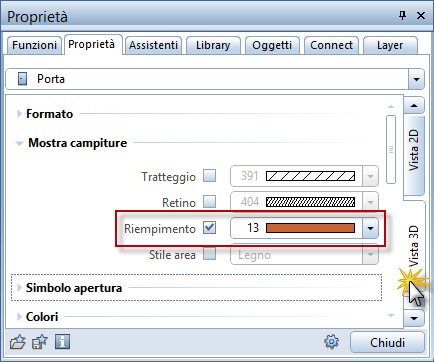Open the info icon in bottom bar
This screenshot has height=362, width=434.
(62, 342)
